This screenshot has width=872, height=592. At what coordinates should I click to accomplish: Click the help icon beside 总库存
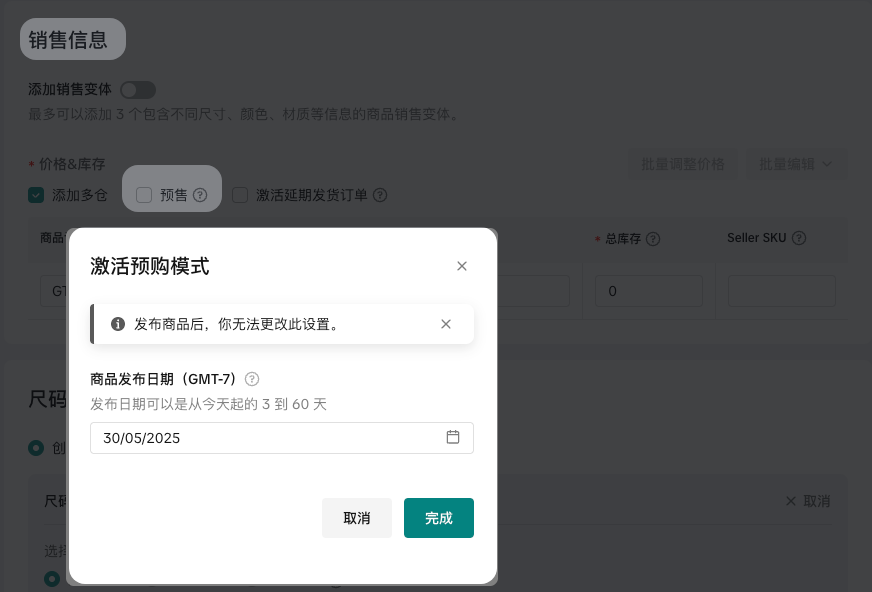tap(653, 239)
